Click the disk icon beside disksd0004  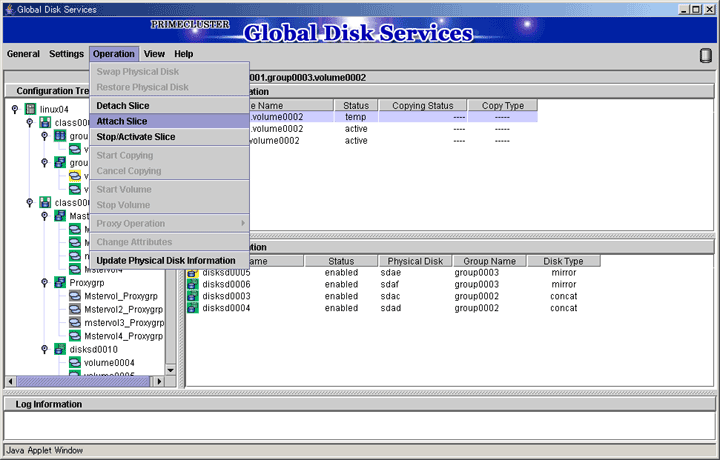click(x=193, y=308)
